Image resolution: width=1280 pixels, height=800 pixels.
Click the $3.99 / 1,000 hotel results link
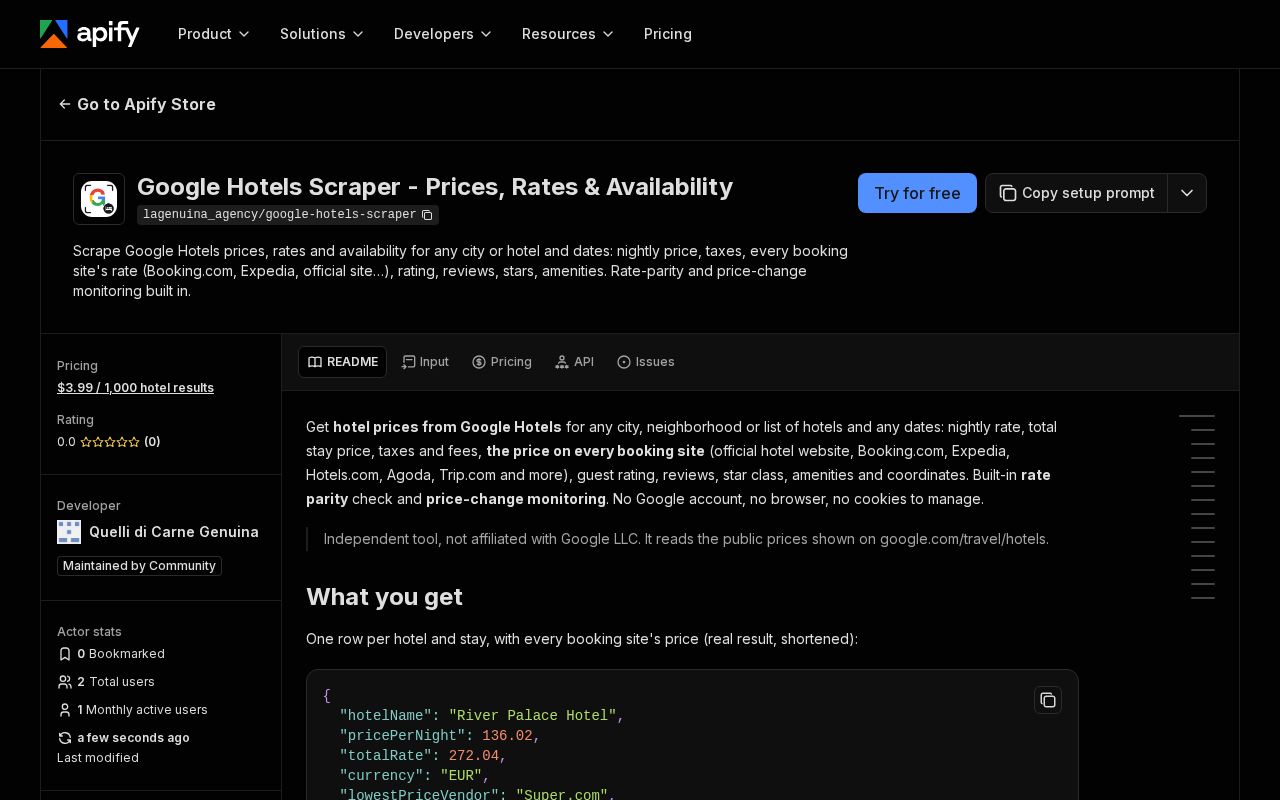tap(135, 388)
